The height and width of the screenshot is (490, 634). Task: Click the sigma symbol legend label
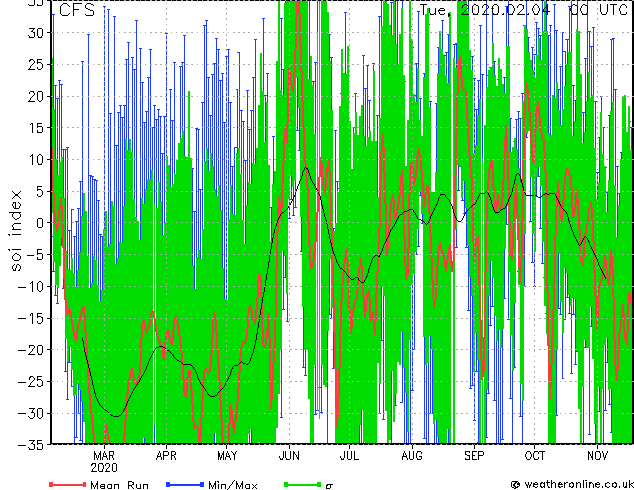(x=329, y=485)
